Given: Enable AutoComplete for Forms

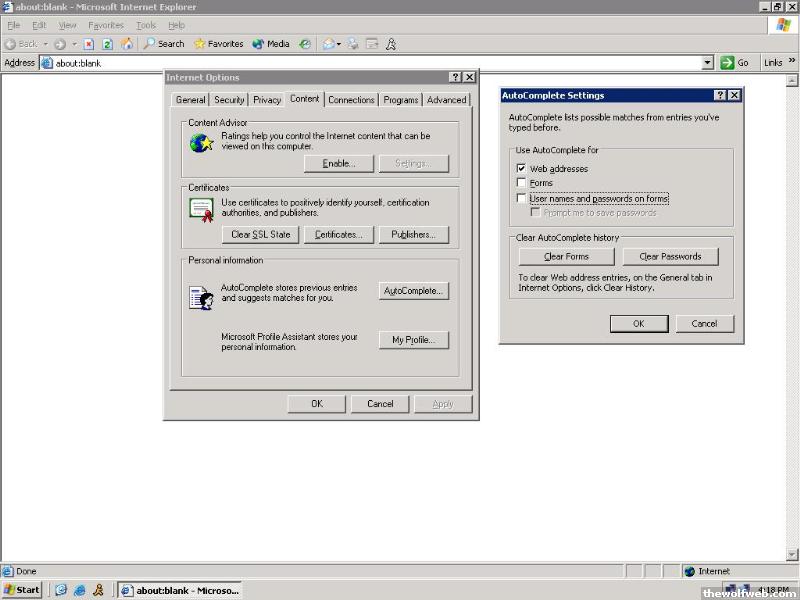Looking at the screenshot, I should point(521,183).
